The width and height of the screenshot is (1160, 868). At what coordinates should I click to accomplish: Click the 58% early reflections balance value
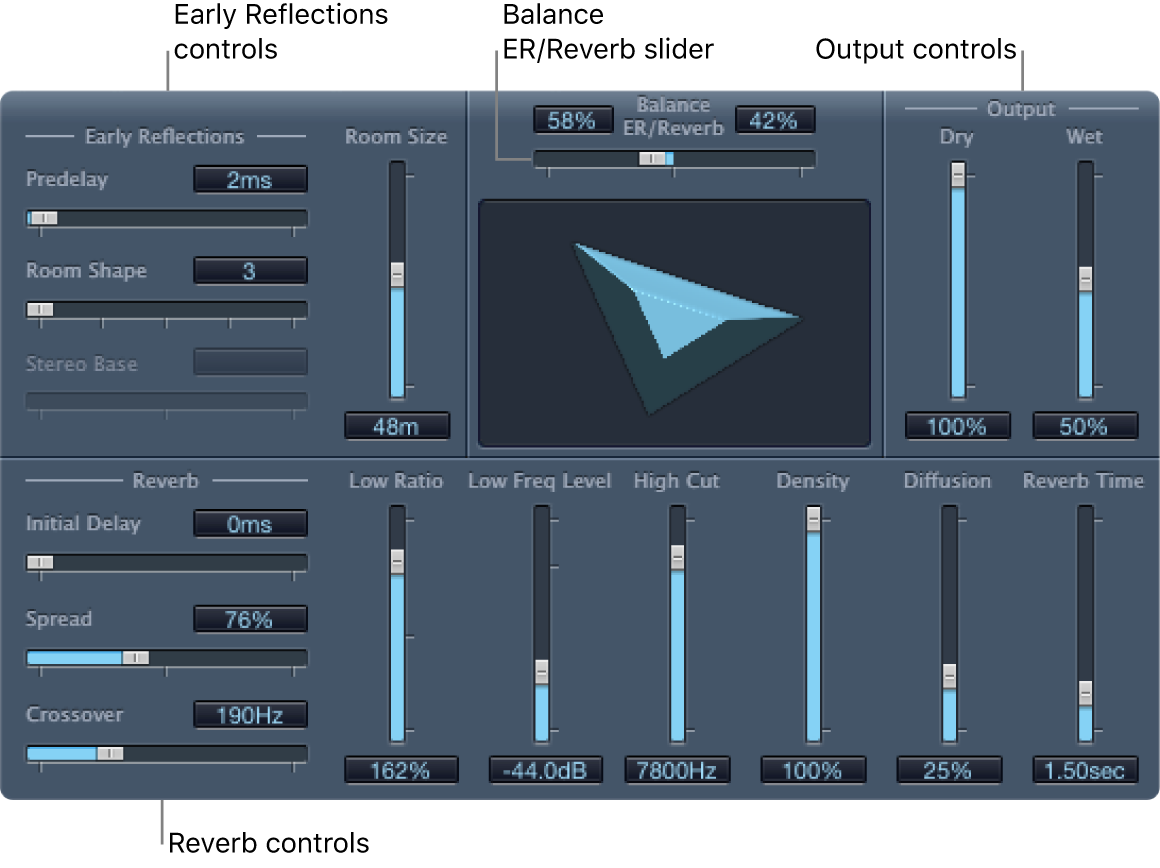(x=572, y=119)
